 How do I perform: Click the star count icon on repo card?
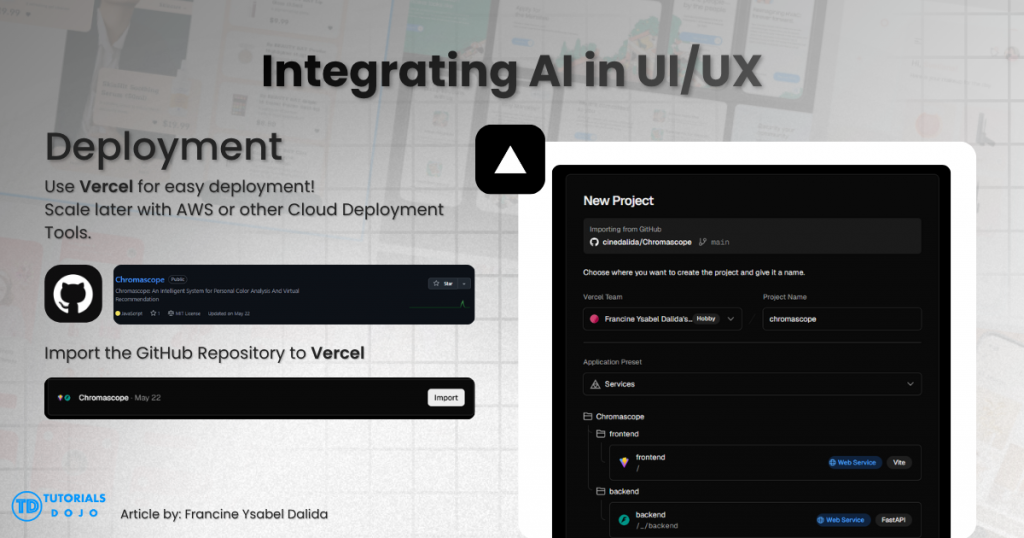(x=153, y=313)
